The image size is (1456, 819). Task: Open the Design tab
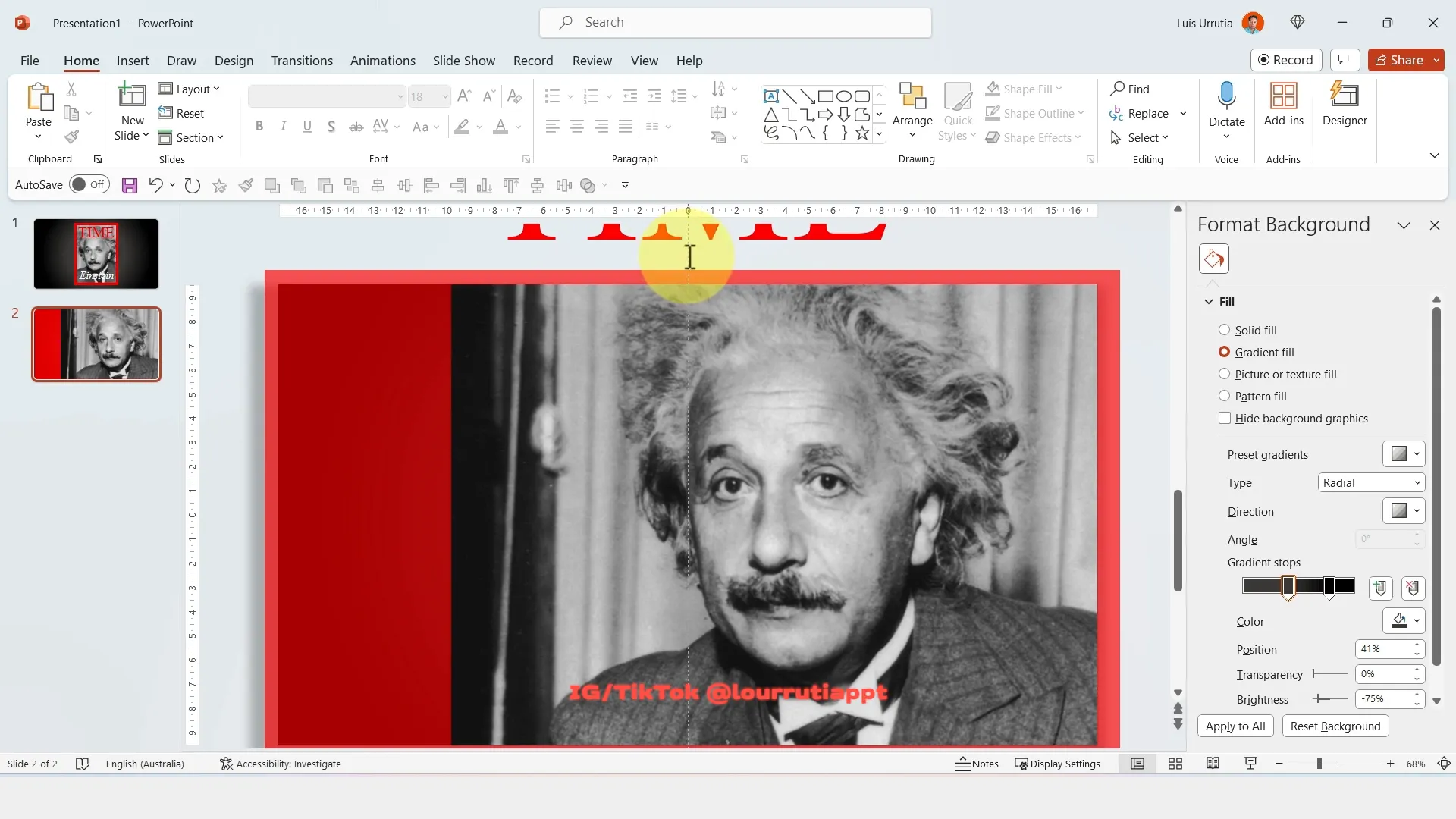tap(234, 61)
